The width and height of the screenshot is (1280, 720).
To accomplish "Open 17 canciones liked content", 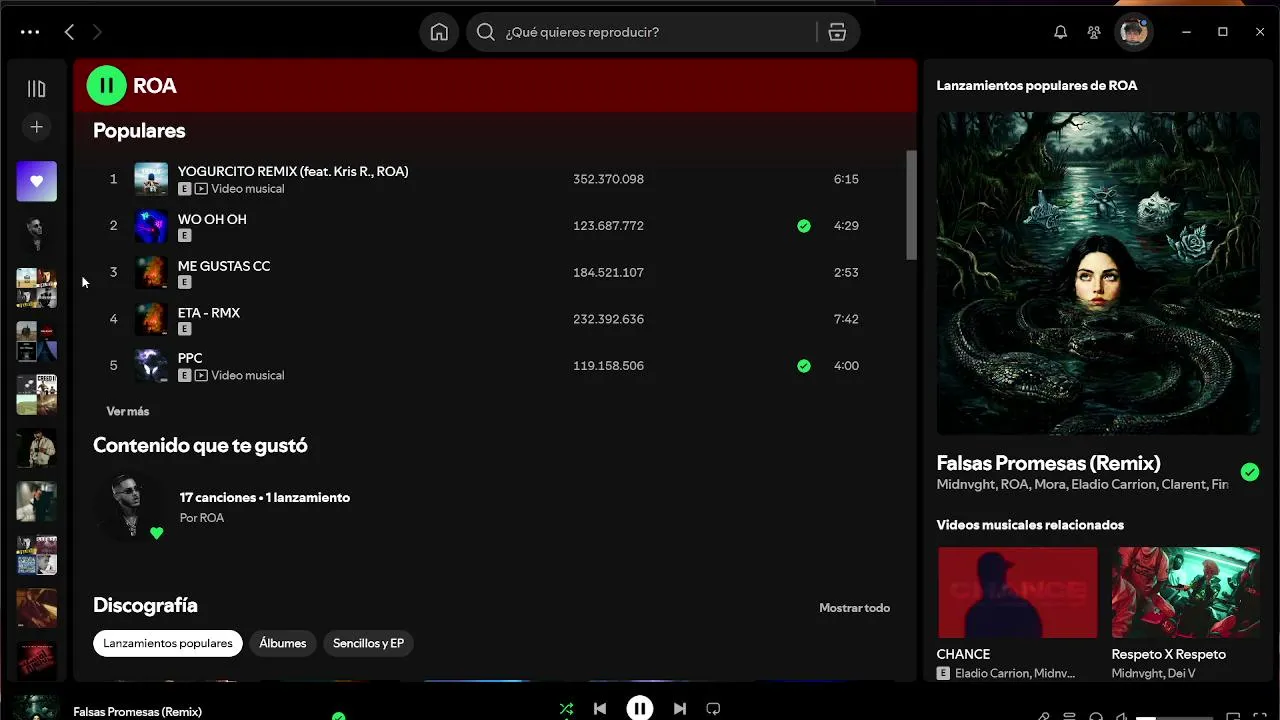I will point(265,497).
